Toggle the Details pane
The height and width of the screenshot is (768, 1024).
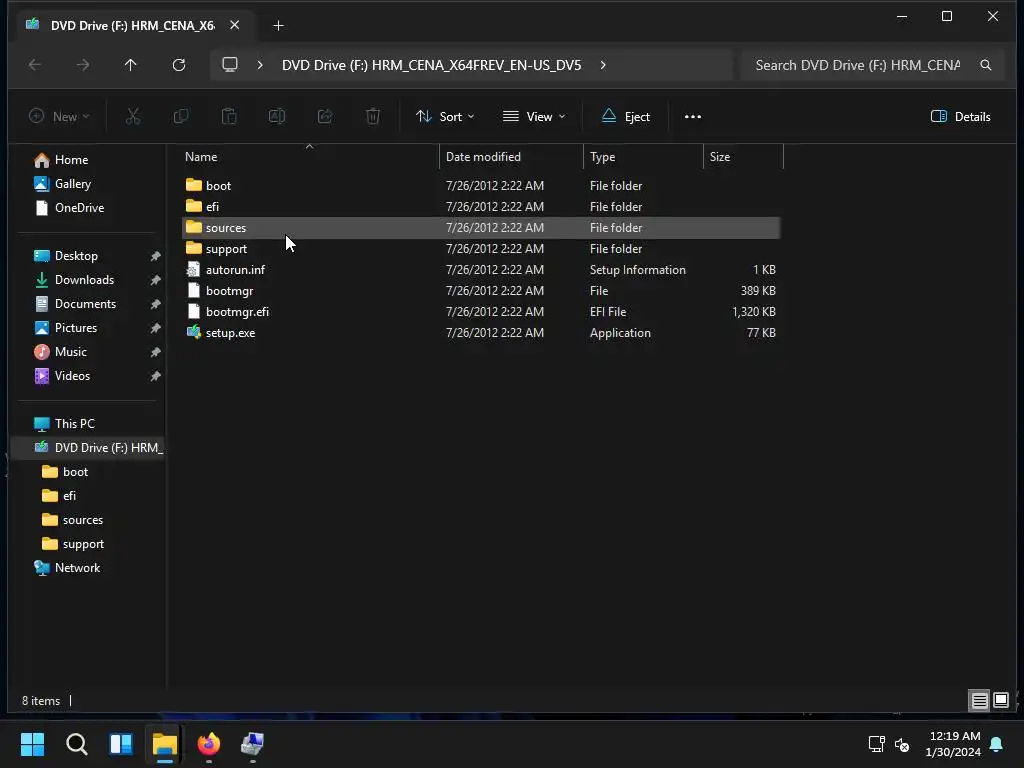(x=960, y=116)
